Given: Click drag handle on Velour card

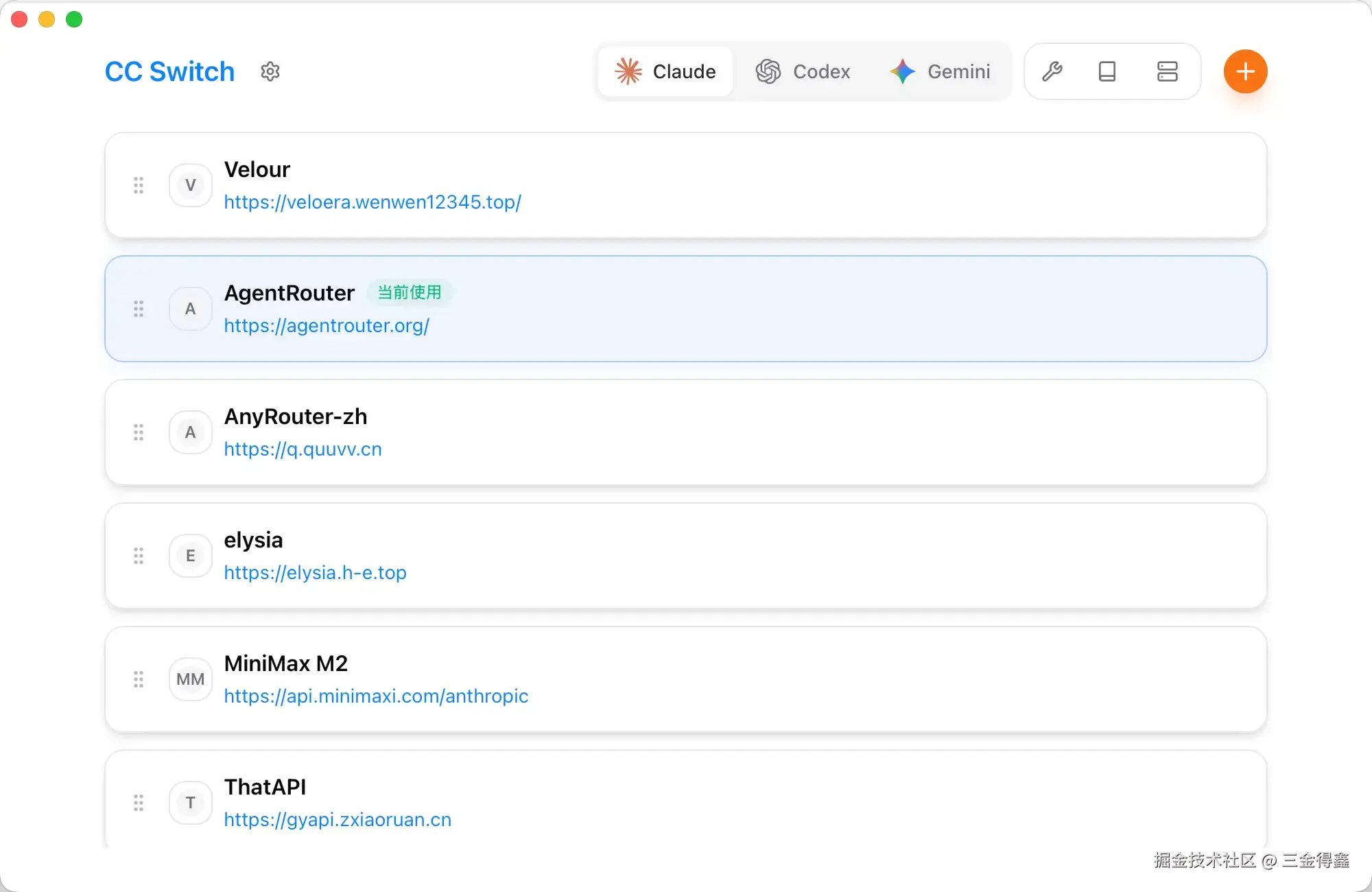Looking at the screenshot, I should (139, 185).
